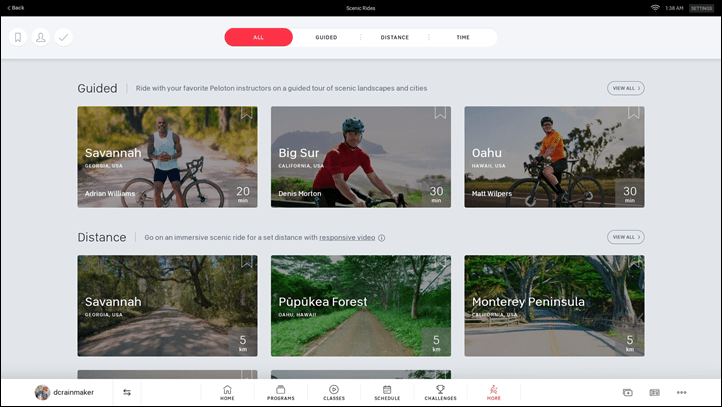The image size is (722, 407).
Task: Click the metrics panel icon in bottom bar
Action: [654, 392]
